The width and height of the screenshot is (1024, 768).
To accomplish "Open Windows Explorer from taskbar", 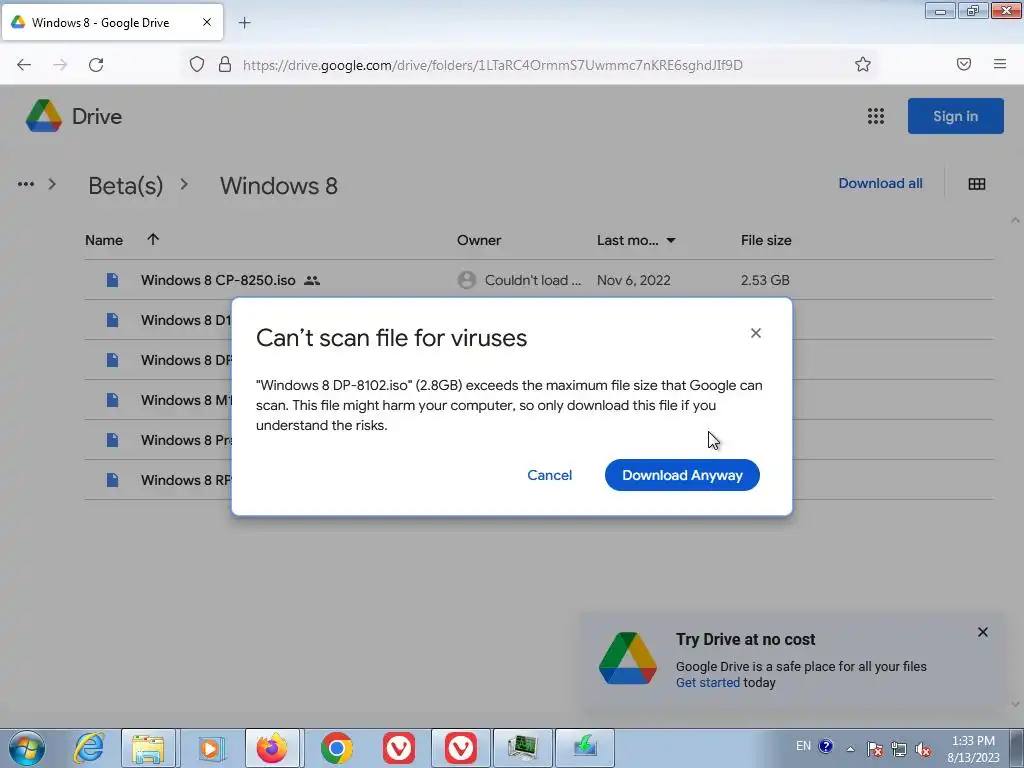I will pyautogui.click(x=148, y=748).
